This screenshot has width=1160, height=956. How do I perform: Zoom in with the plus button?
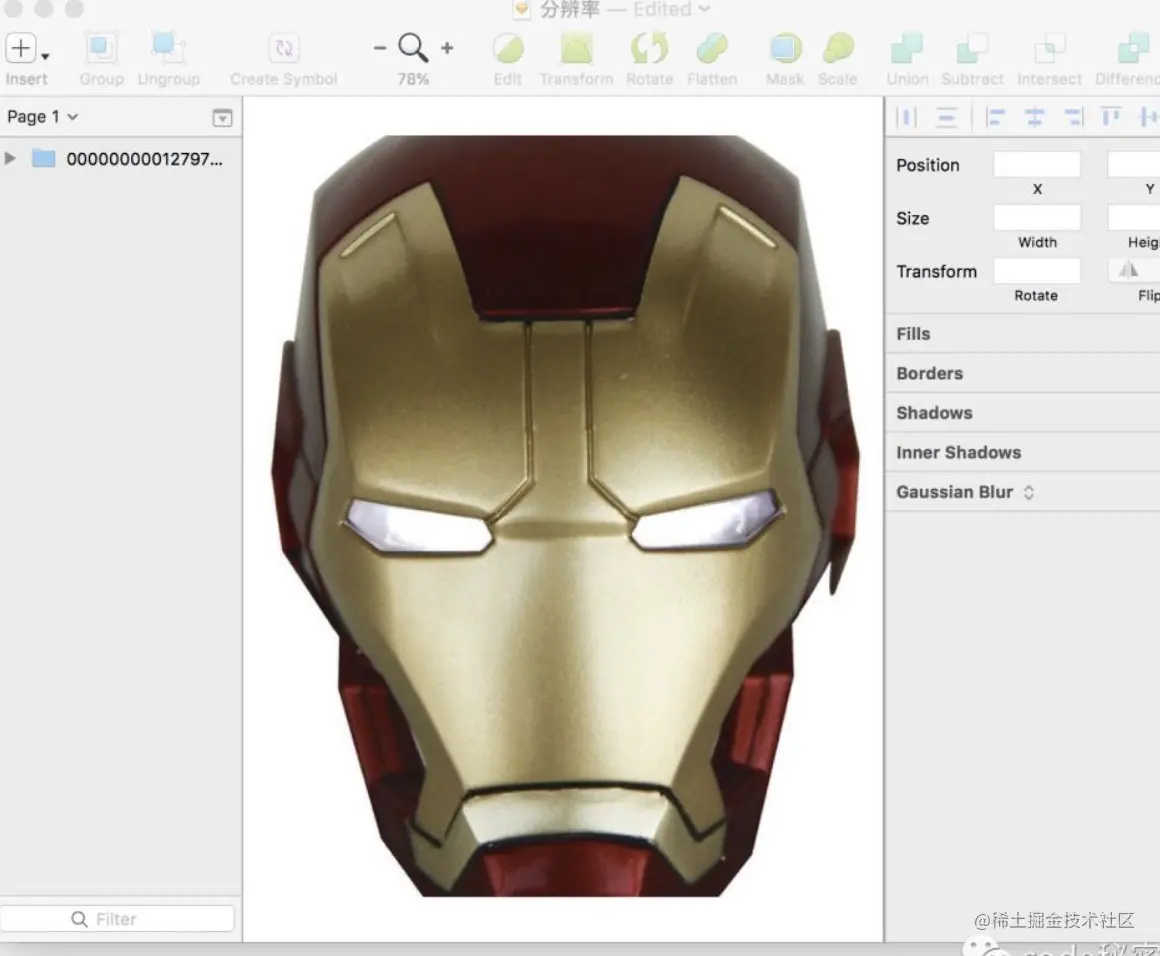tap(447, 48)
